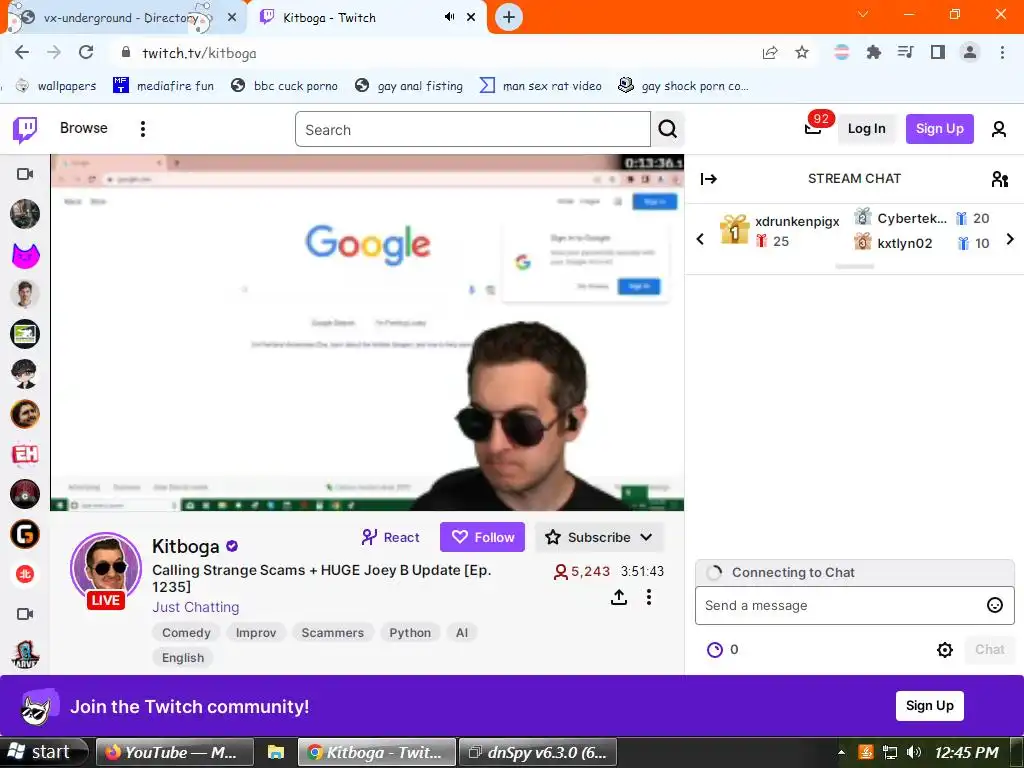Viewport: 1024px width, 768px height.
Task: Click the Cybertek... gifter entry
Action: point(911,218)
